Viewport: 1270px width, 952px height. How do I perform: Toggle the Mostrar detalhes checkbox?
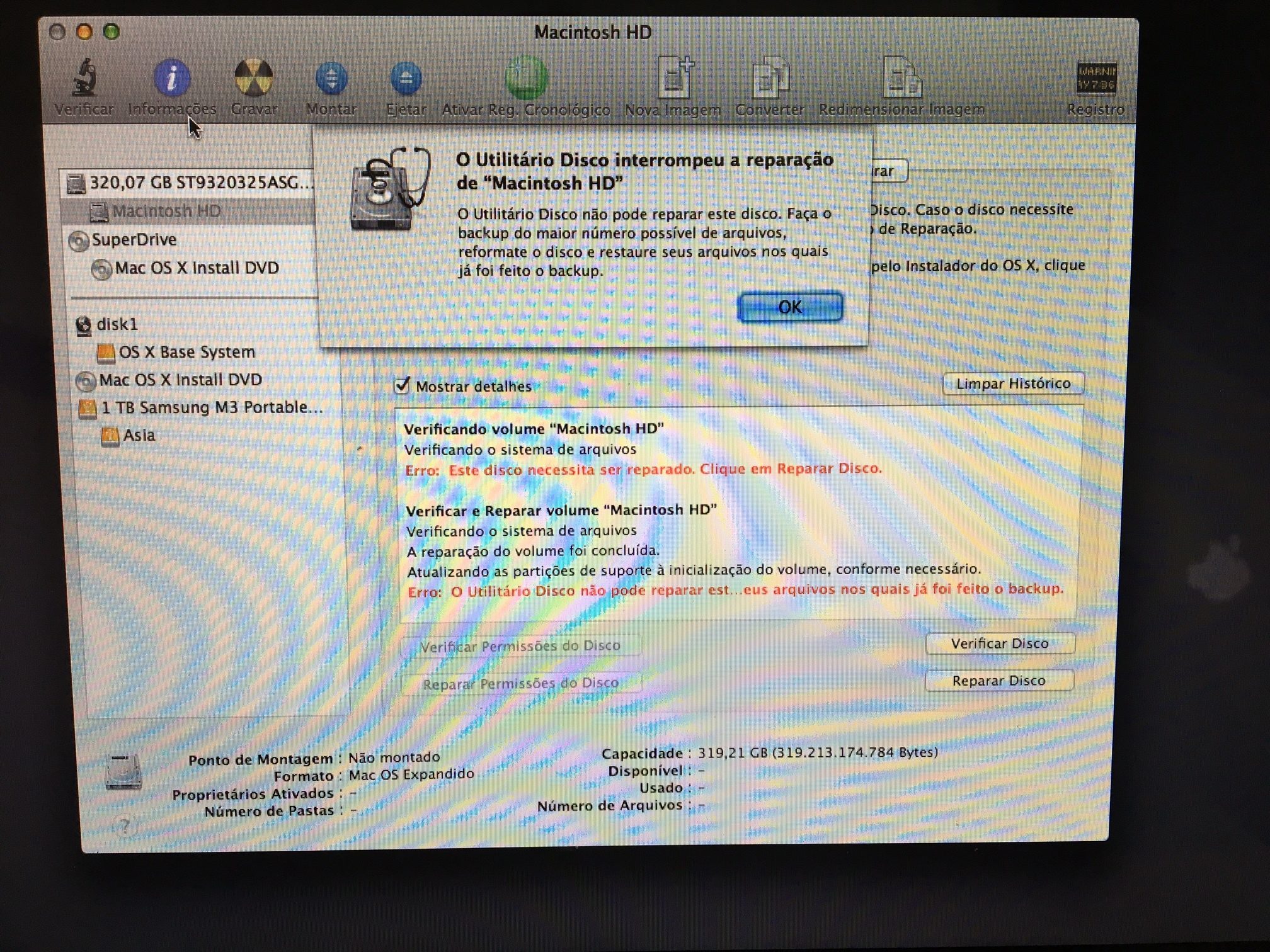point(402,386)
